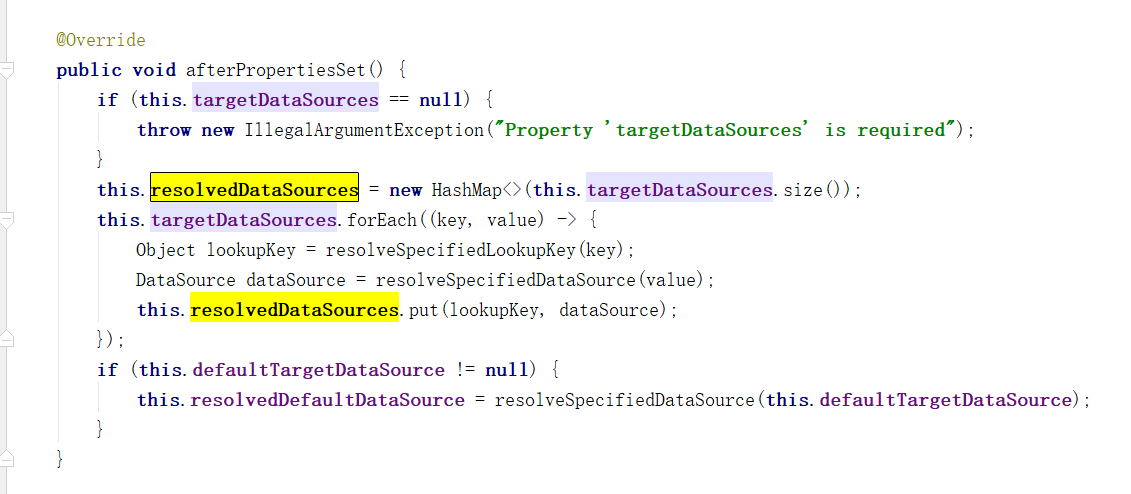Click the resolvedDefaultDataSource field
Viewport: 1131px width, 494px height.
click(x=327, y=400)
